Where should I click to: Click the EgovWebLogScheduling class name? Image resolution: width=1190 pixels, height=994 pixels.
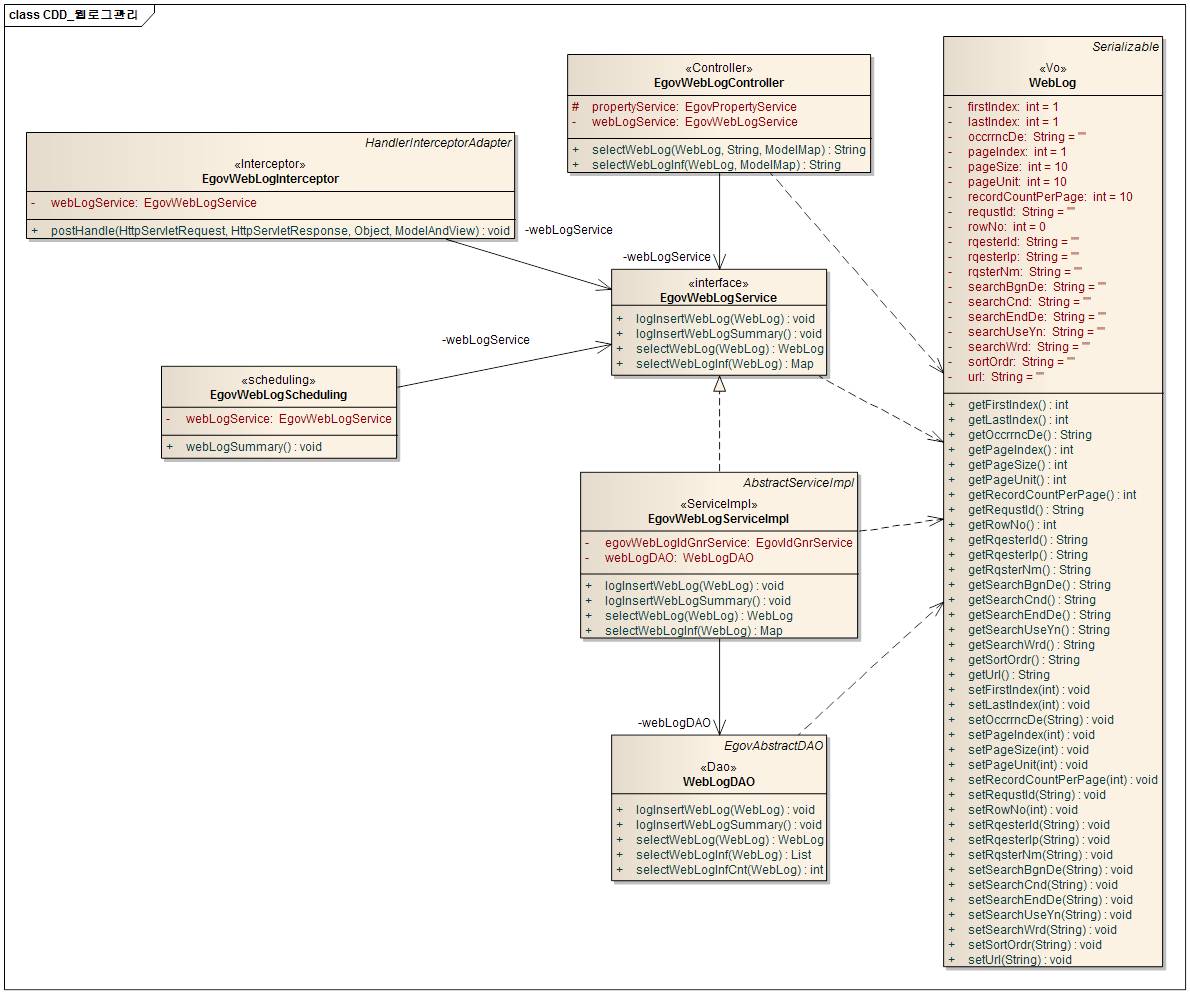click(278, 395)
